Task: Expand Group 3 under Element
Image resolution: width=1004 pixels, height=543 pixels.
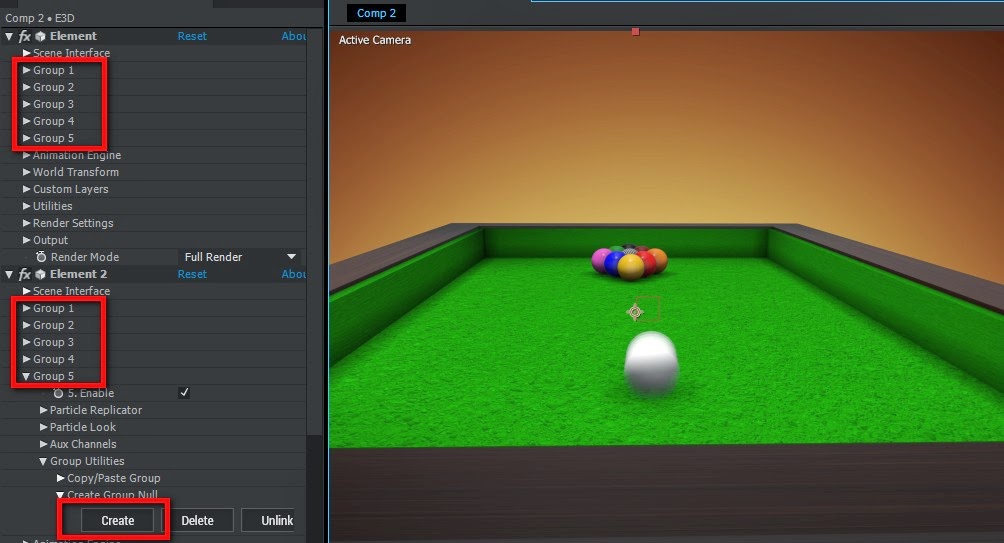Action: [x=26, y=104]
